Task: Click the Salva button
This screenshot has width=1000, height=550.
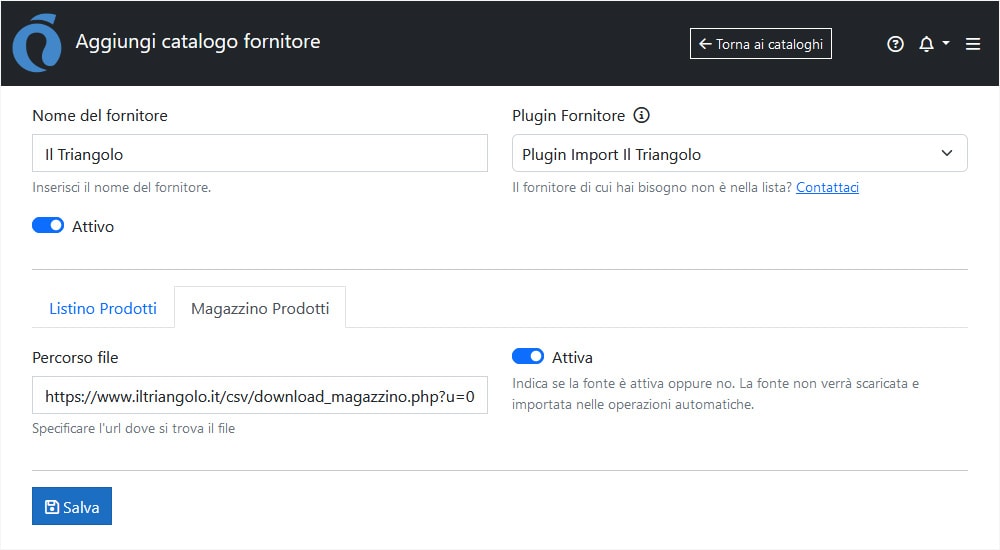Action: [x=72, y=507]
